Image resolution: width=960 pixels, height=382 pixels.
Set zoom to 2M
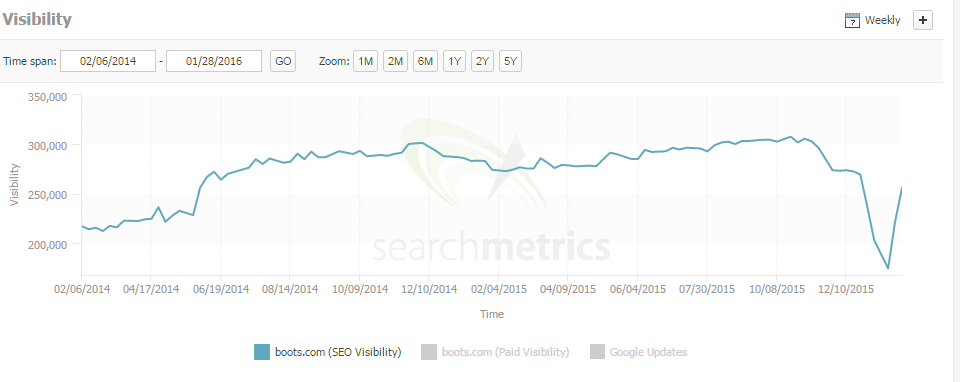tap(396, 61)
